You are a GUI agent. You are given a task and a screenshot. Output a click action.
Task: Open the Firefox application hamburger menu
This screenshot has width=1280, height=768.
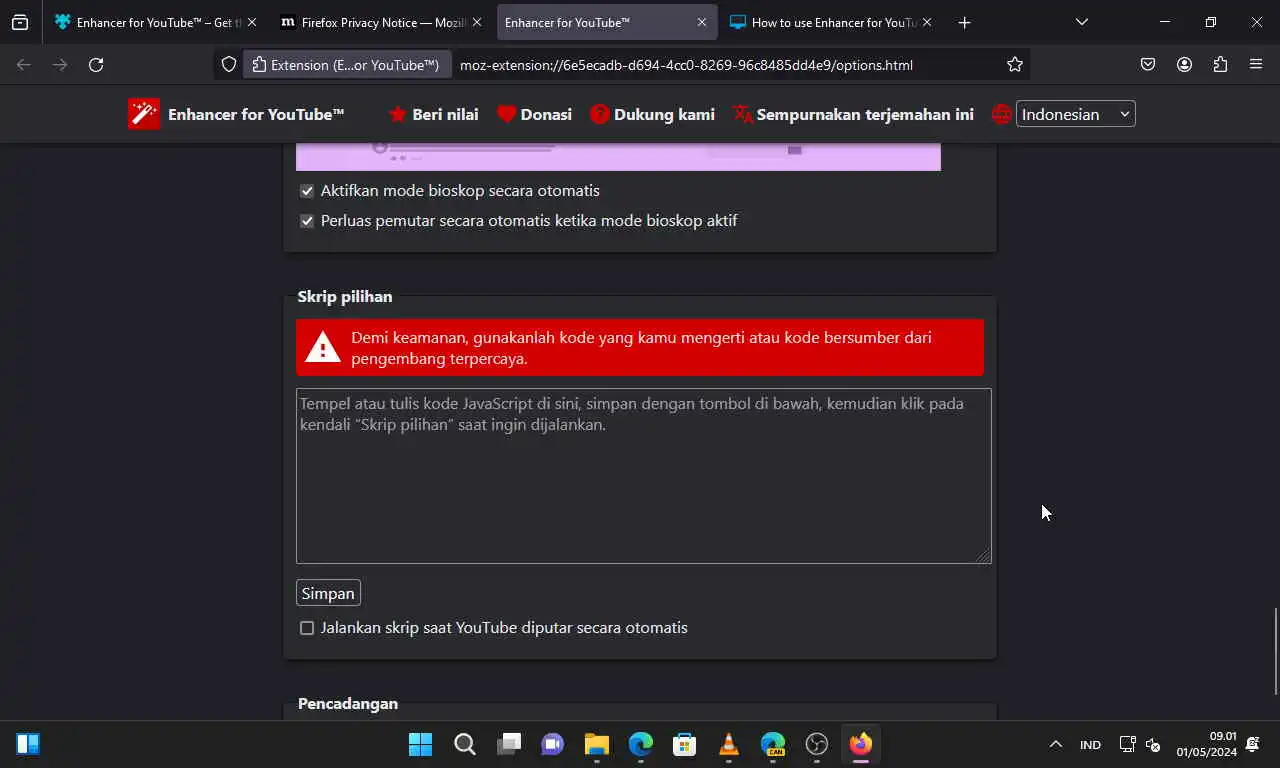click(1256, 65)
